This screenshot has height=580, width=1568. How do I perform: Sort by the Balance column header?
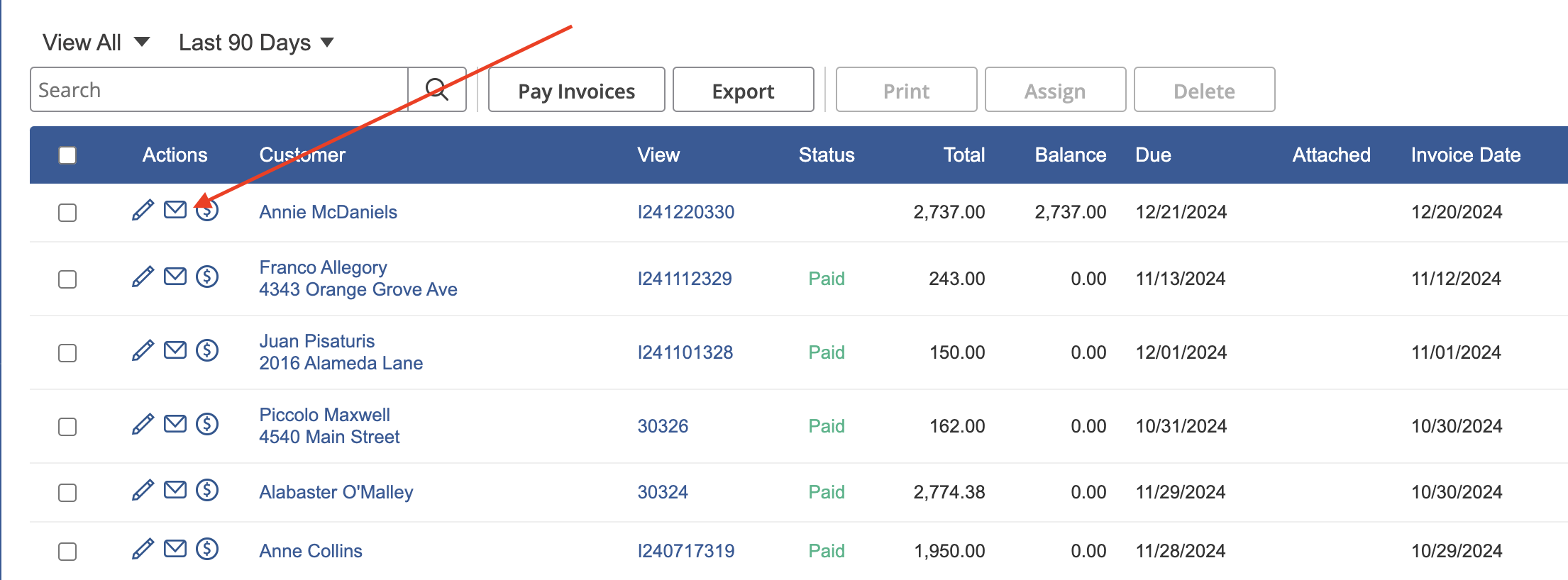point(1071,155)
